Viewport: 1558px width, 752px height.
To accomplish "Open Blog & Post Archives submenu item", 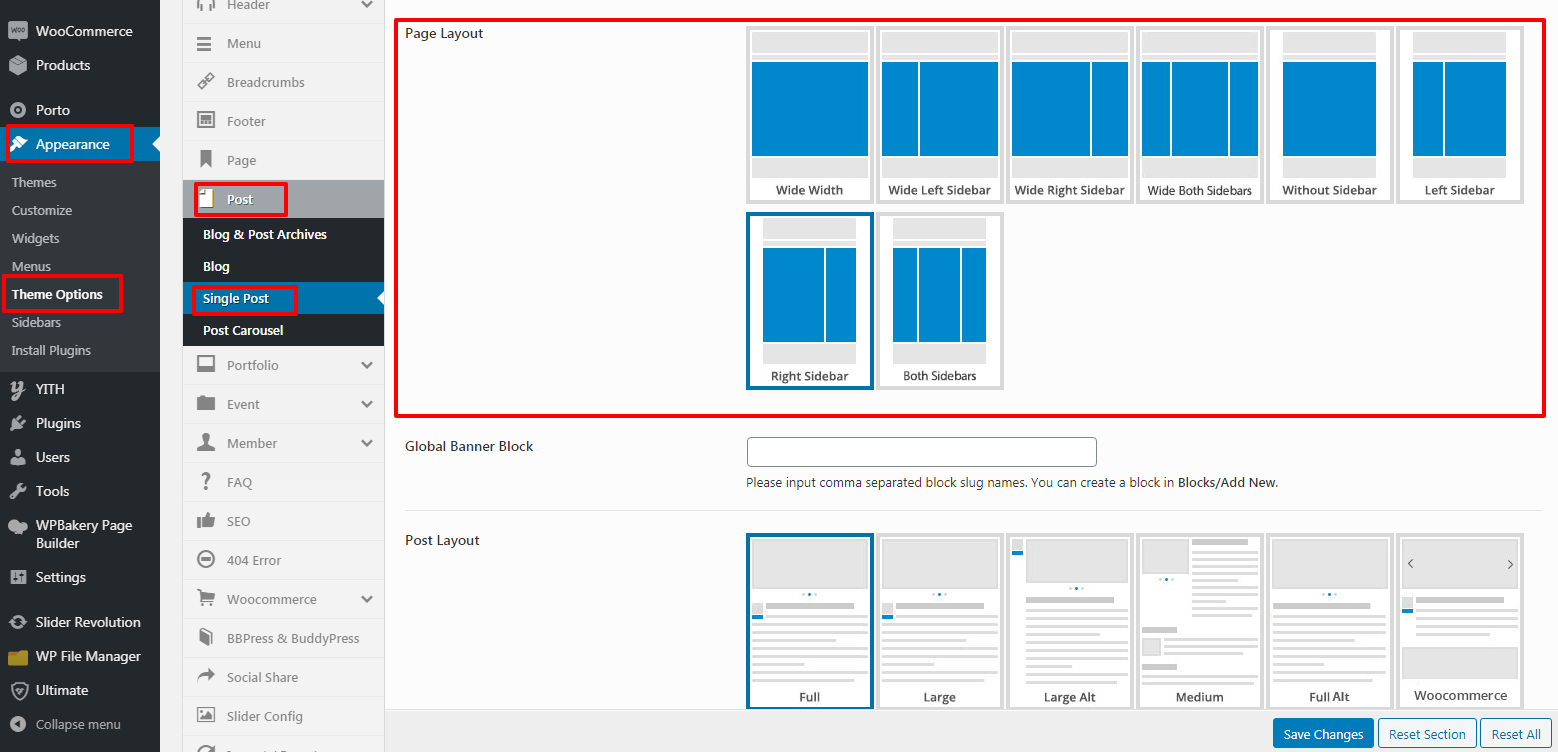I will tap(265, 234).
